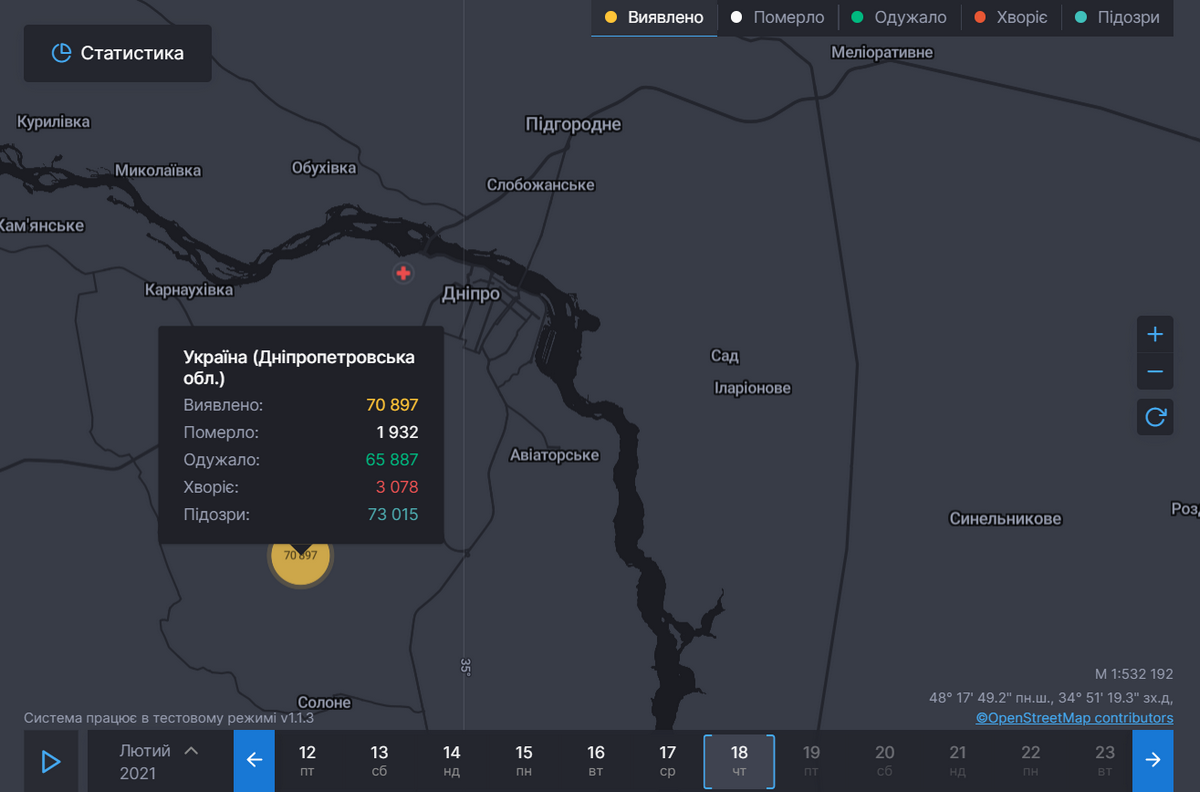
Task: Select date 14 нд on timeline
Action: 452,761
